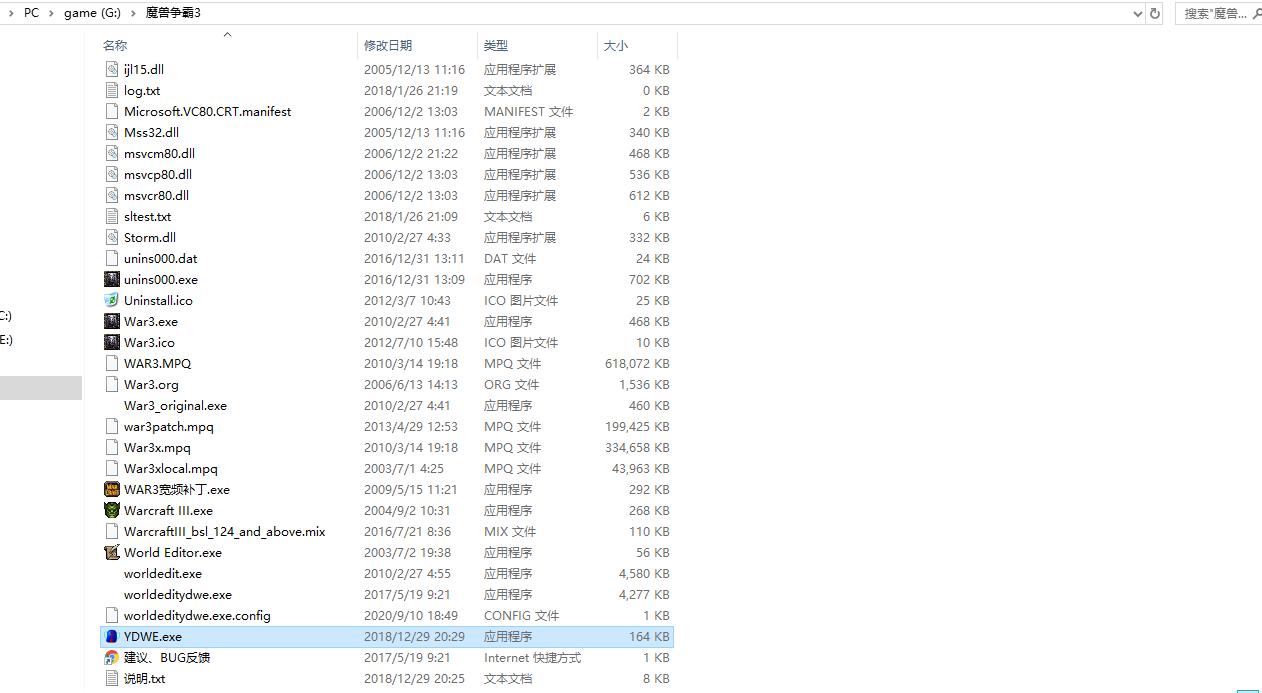Click the refresh icon in address bar
Image resolution: width=1262 pixels, height=693 pixels.
point(1157,13)
